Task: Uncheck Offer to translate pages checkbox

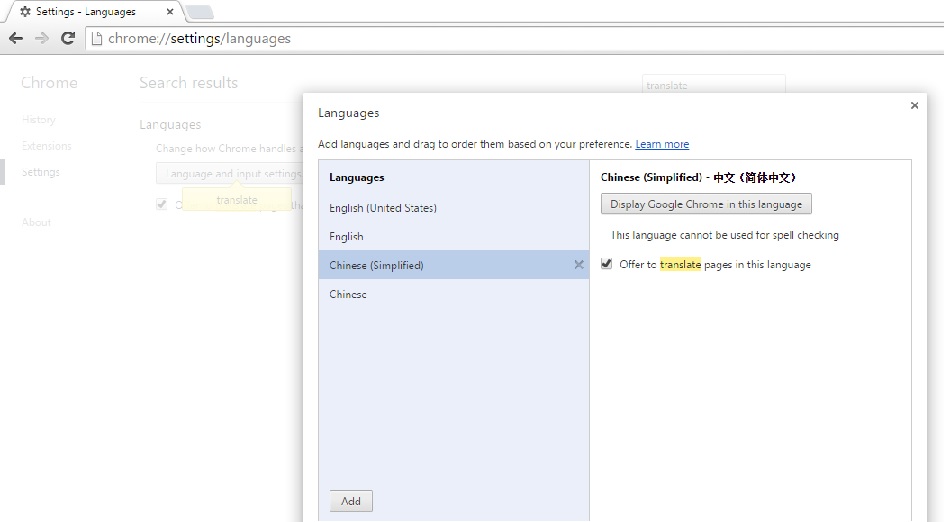Action: (606, 264)
